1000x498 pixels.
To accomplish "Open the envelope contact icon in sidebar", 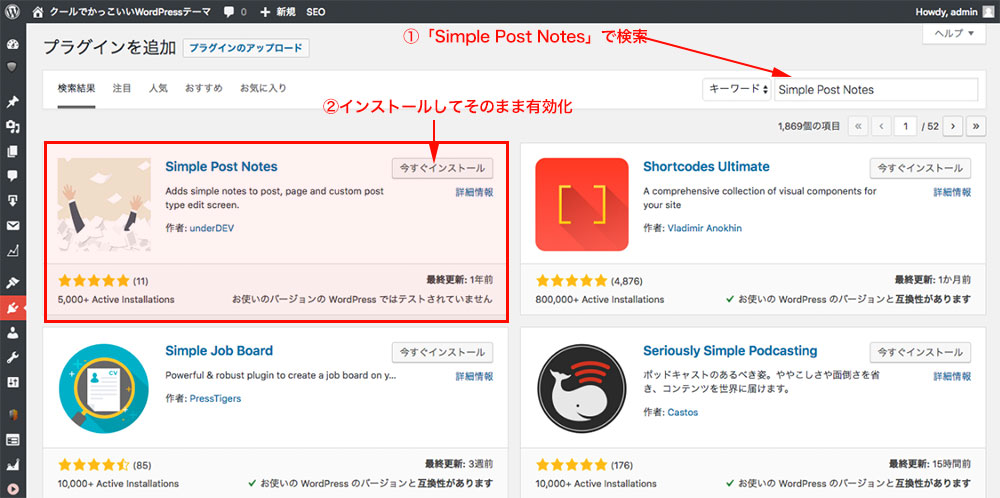I will click(12, 225).
